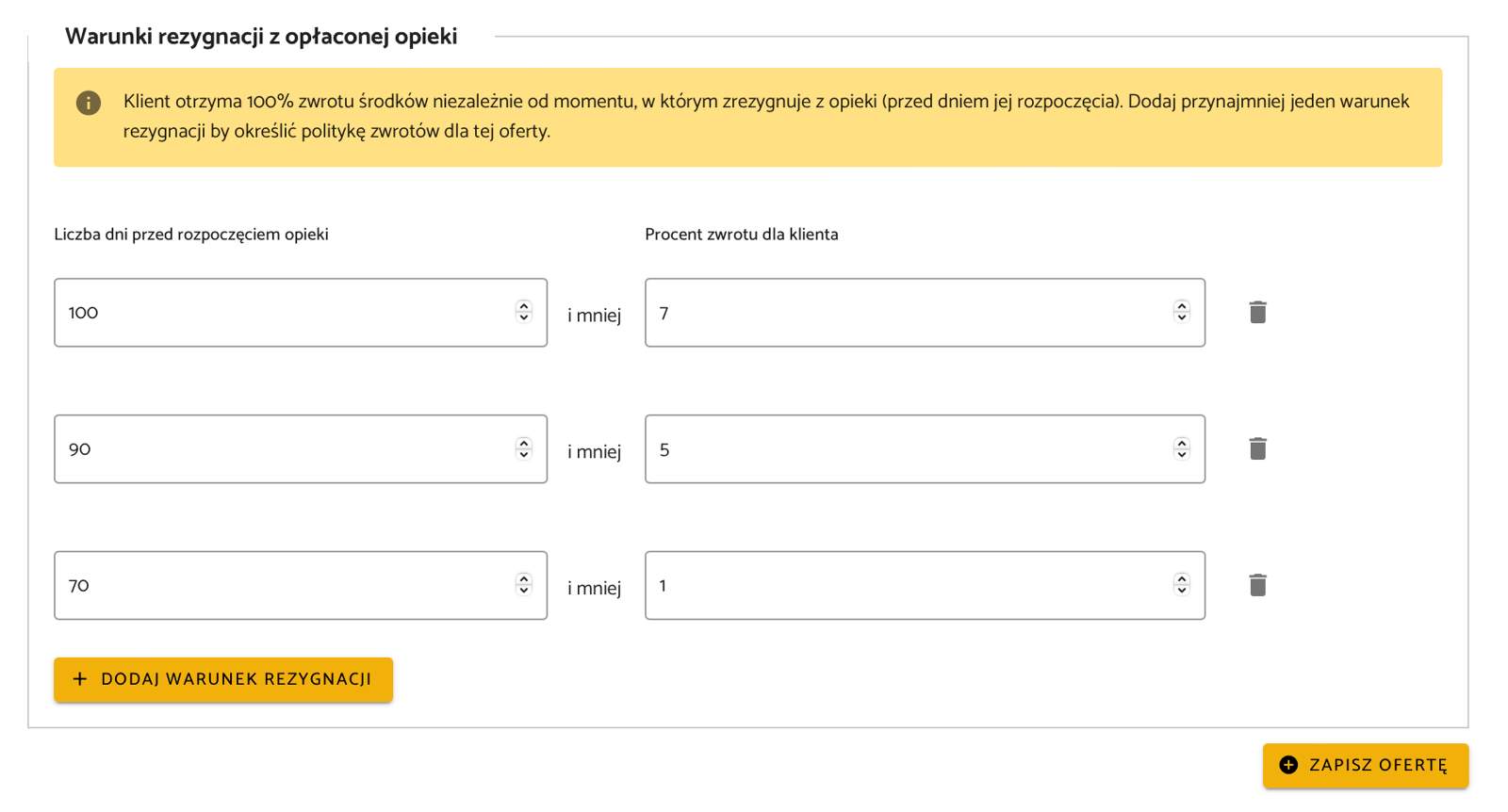The image size is (1508, 812).
Task: Click the 'i mniej' text beside the 100 field
Action: 594,315
